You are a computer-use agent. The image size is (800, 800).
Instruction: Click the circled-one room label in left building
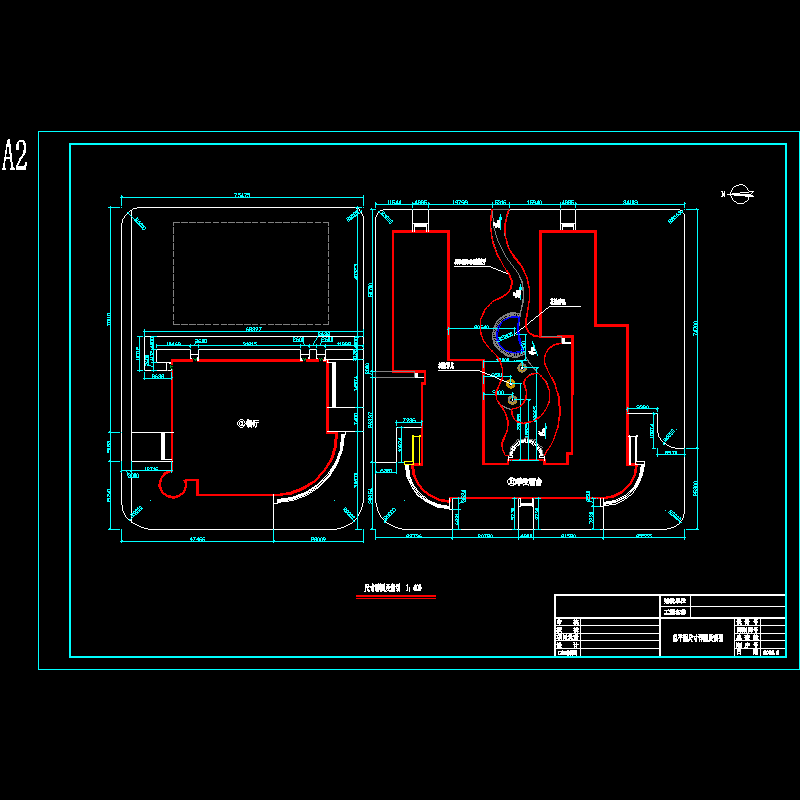point(247,424)
